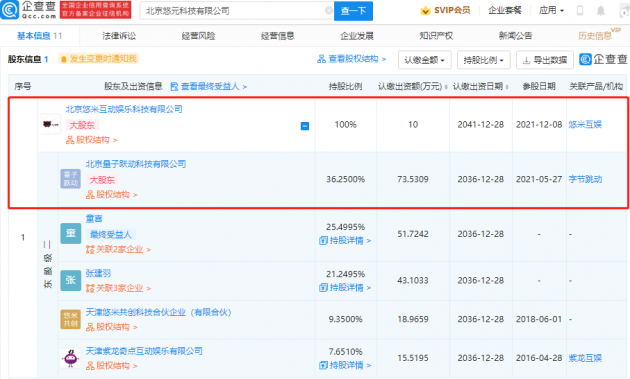Click the 查一下 search button
This screenshot has width=630, height=379.
pos(353,11)
